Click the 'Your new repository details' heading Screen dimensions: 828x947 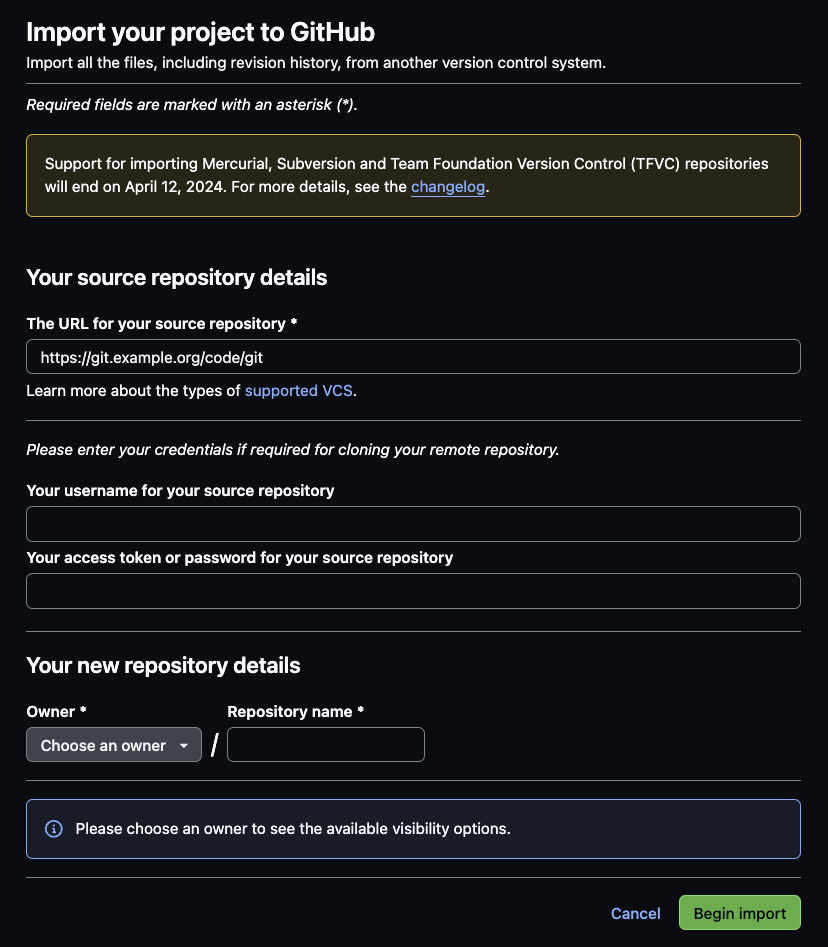point(163,665)
